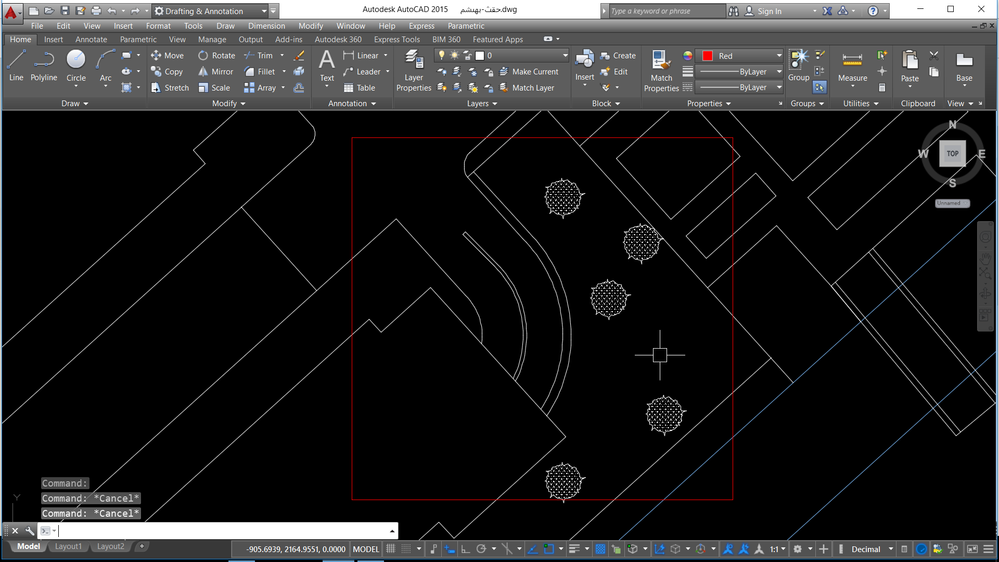Image resolution: width=999 pixels, height=562 pixels.
Task: Open Layer Properties manager
Action: coord(413,70)
